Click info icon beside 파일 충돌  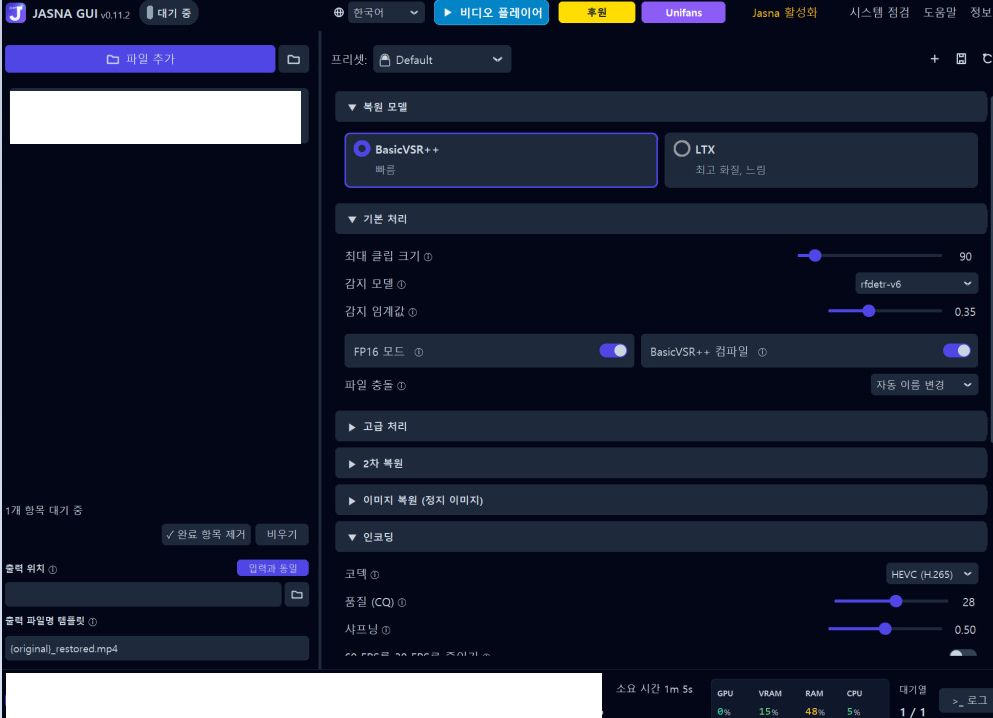pos(402,386)
